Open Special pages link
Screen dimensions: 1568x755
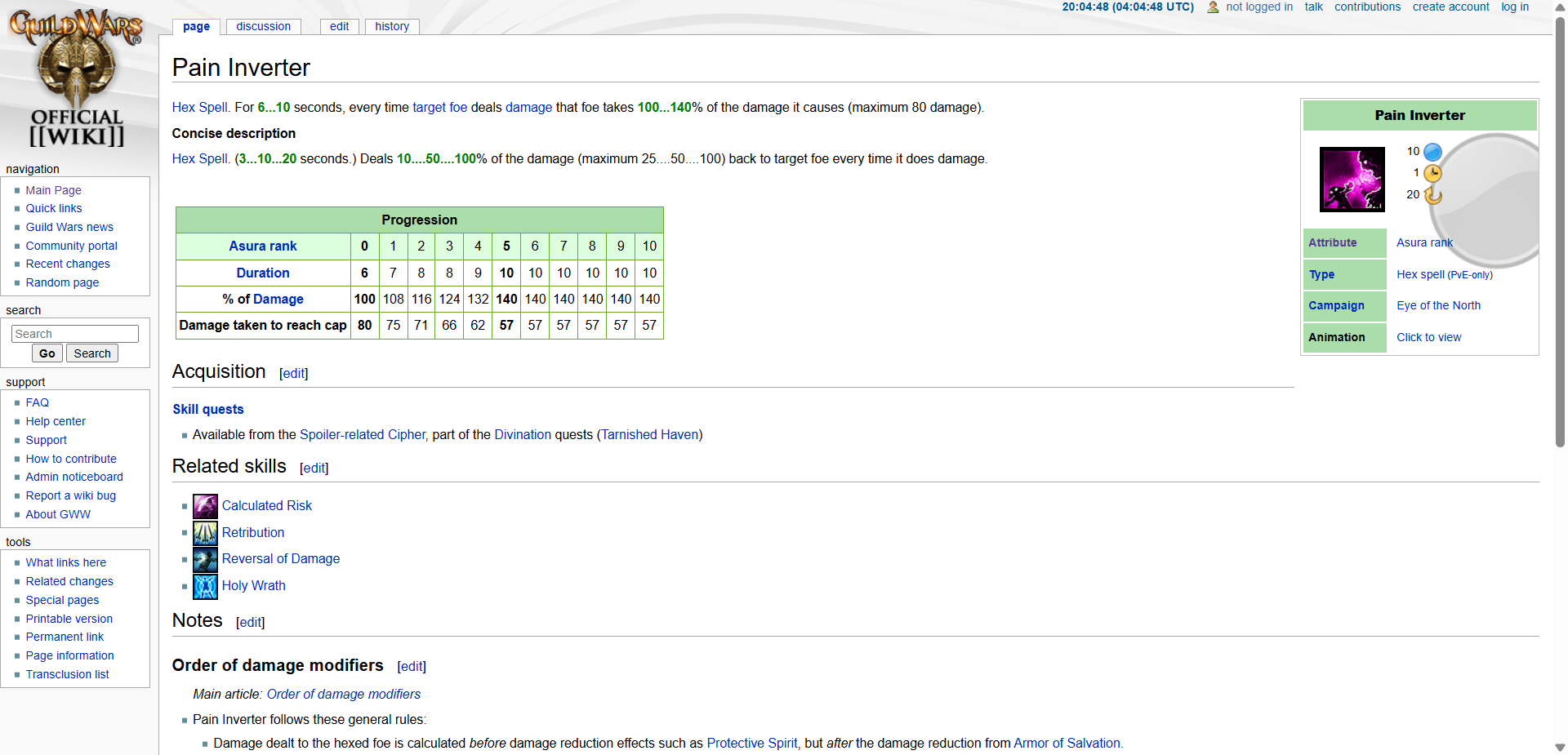(x=62, y=600)
